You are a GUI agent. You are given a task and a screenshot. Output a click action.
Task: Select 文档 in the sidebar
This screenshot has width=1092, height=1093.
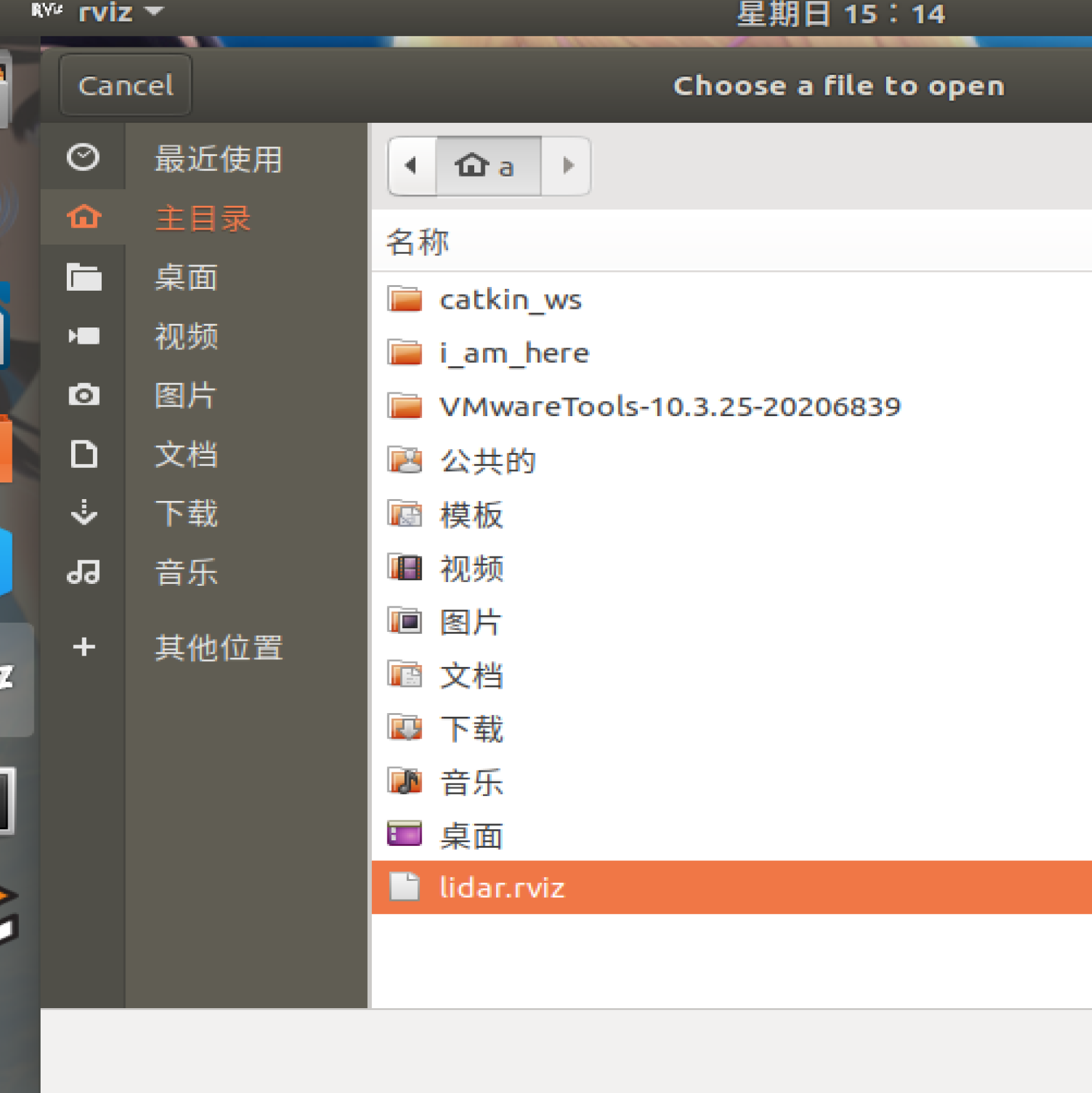(187, 454)
